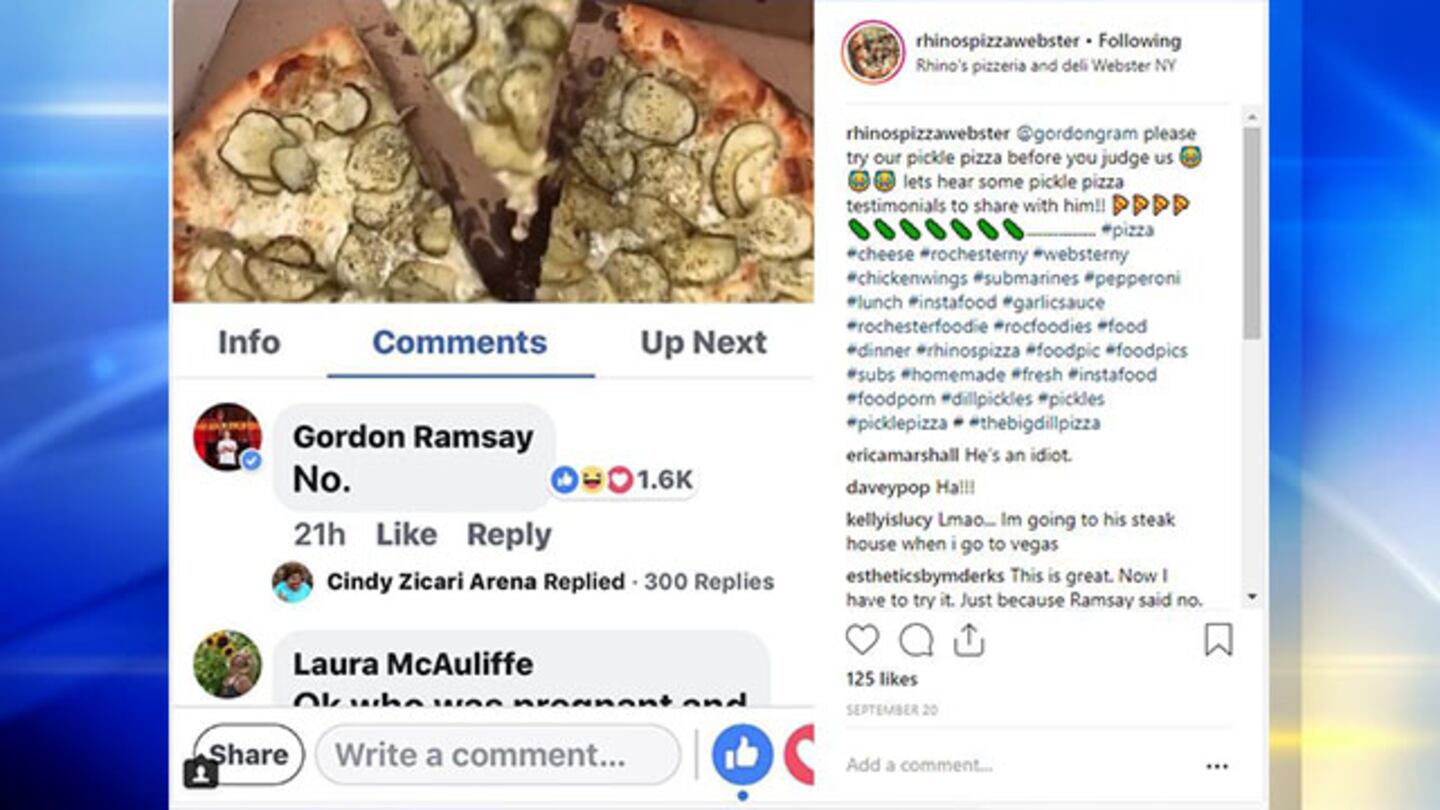Focus the Write a comment field
Image resolution: width=1440 pixels, height=810 pixels.
coord(498,755)
